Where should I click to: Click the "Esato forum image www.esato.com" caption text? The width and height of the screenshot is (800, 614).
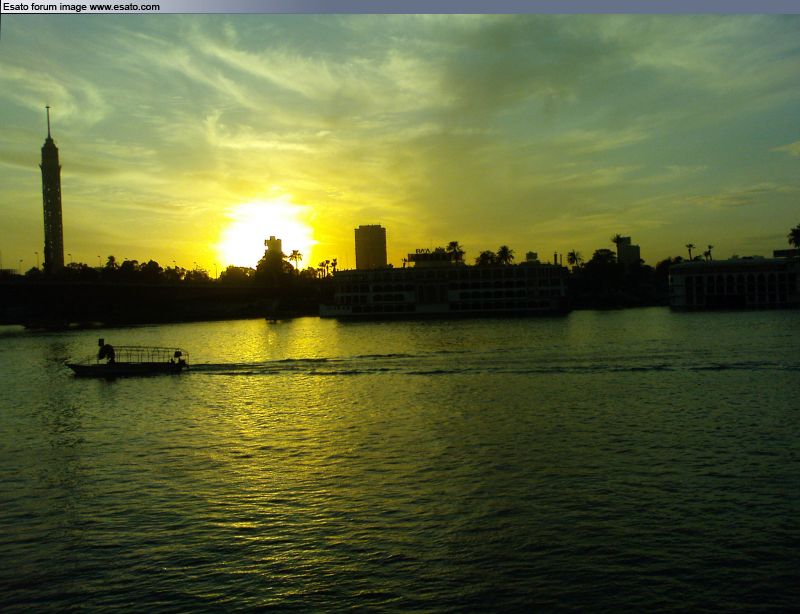tap(81, 7)
